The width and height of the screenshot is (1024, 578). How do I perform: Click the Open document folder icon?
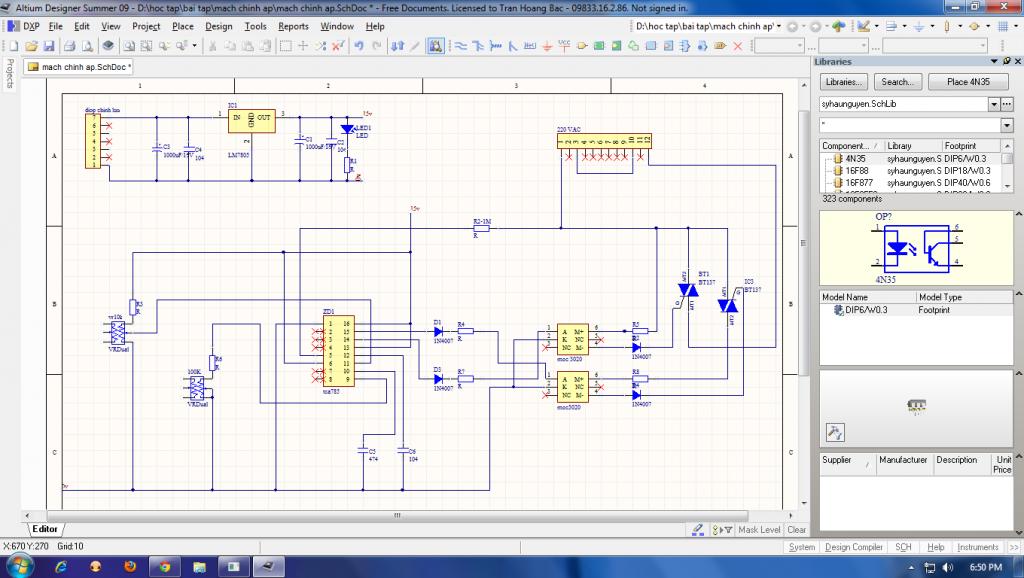31,46
